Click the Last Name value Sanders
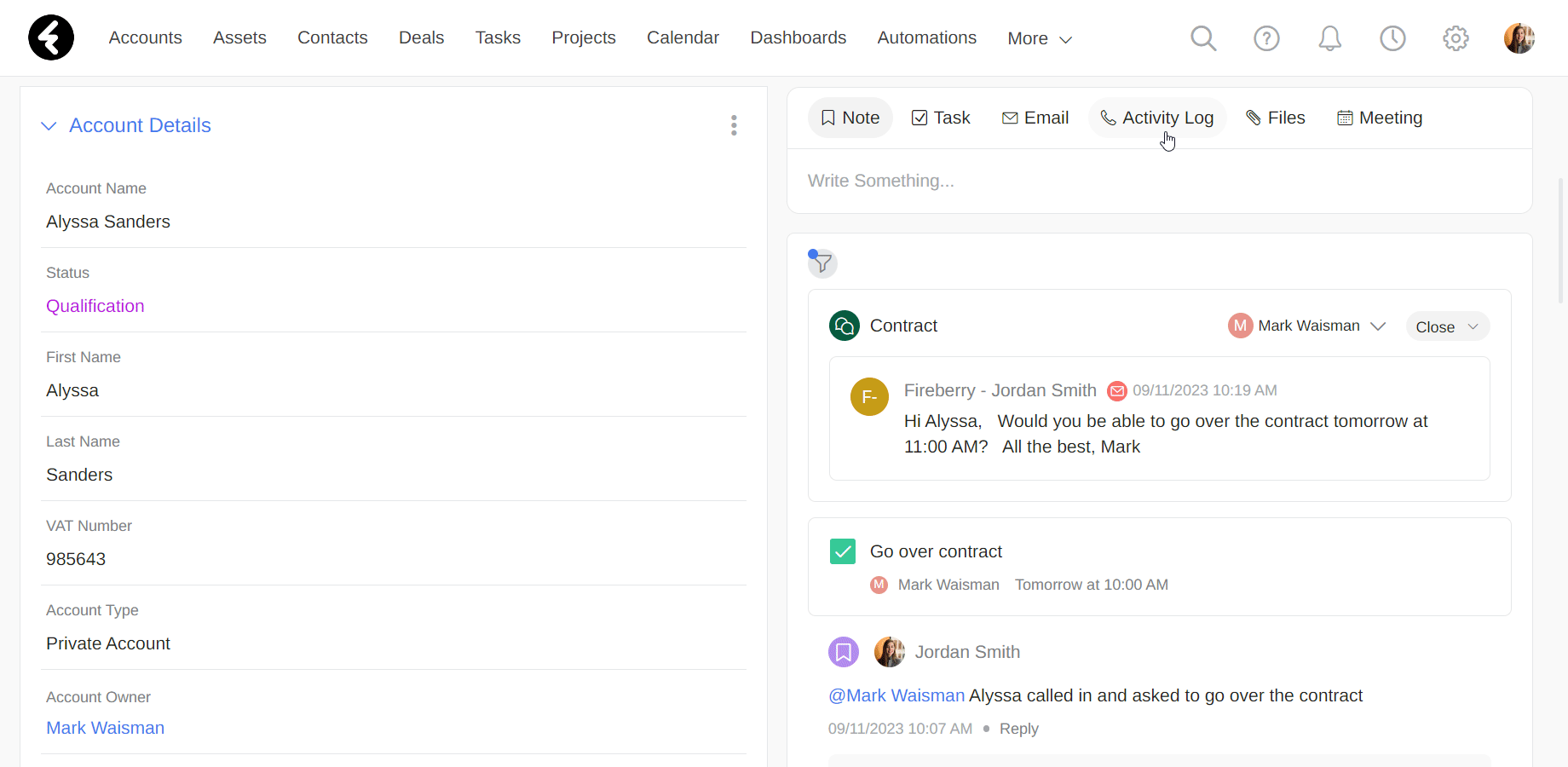Image resolution: width=1568 pixels, height=767 pixels. 79,475
